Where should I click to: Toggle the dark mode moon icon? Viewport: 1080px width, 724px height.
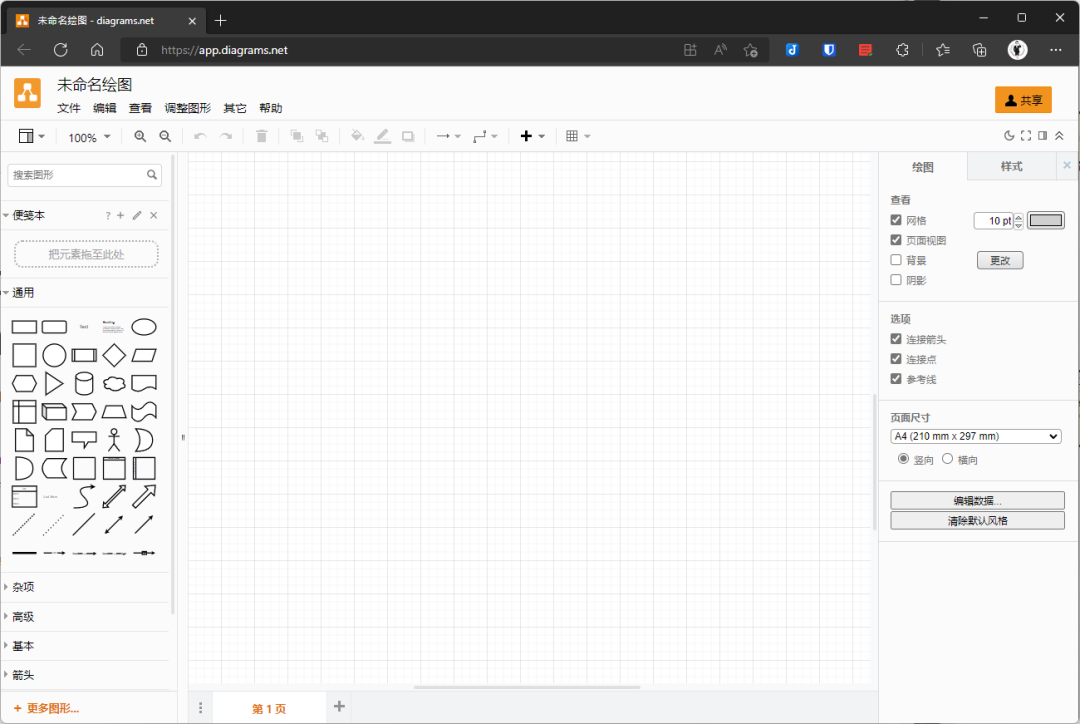pyautogui.click(x=1009, y=136)
